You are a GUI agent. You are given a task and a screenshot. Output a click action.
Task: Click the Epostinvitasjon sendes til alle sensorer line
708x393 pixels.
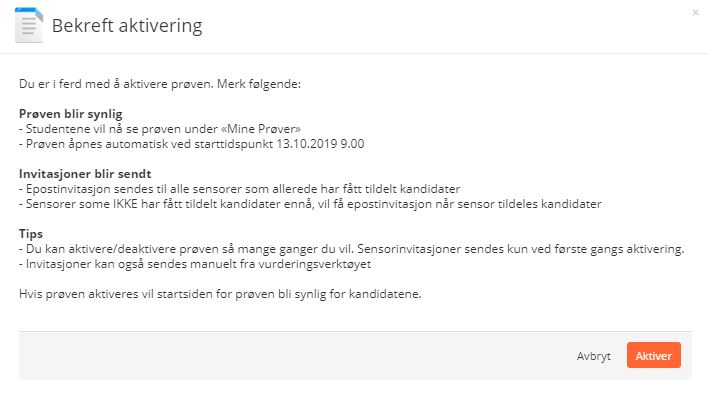240,189
